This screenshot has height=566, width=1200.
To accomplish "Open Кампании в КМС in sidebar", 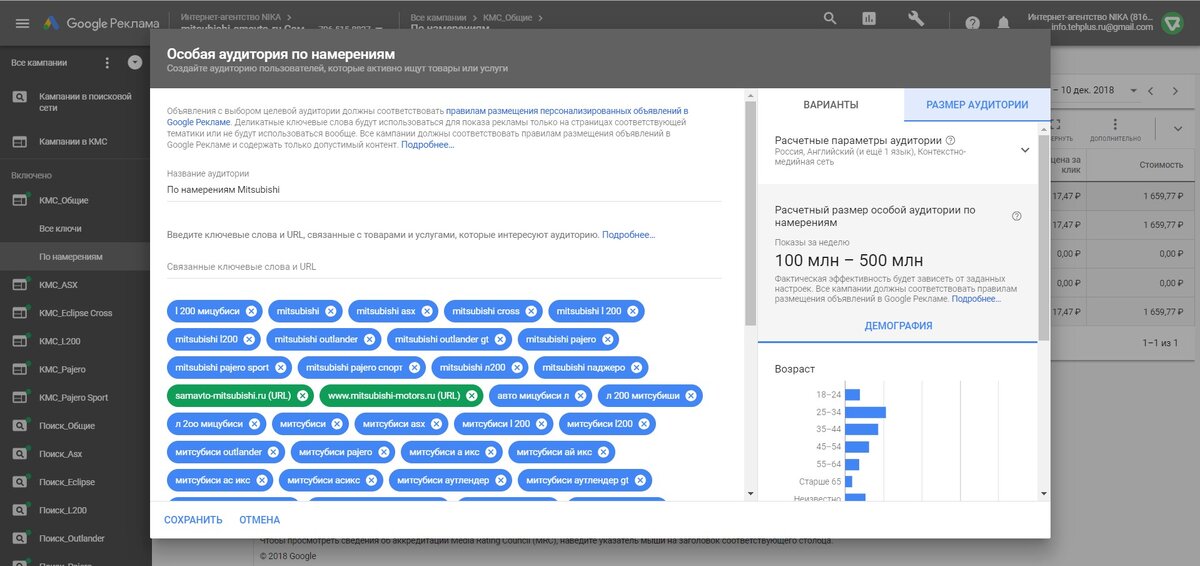I will [x=75, y=142].
